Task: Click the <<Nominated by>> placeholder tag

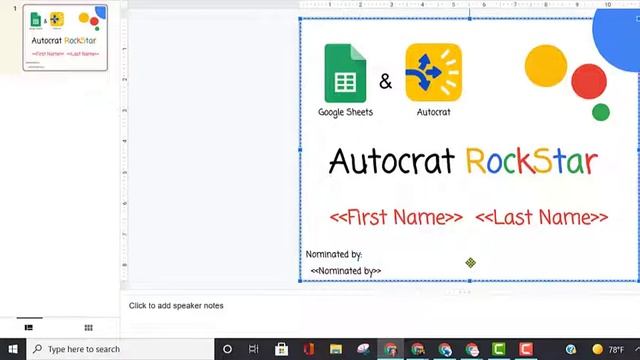Action: tap(346, 271)
